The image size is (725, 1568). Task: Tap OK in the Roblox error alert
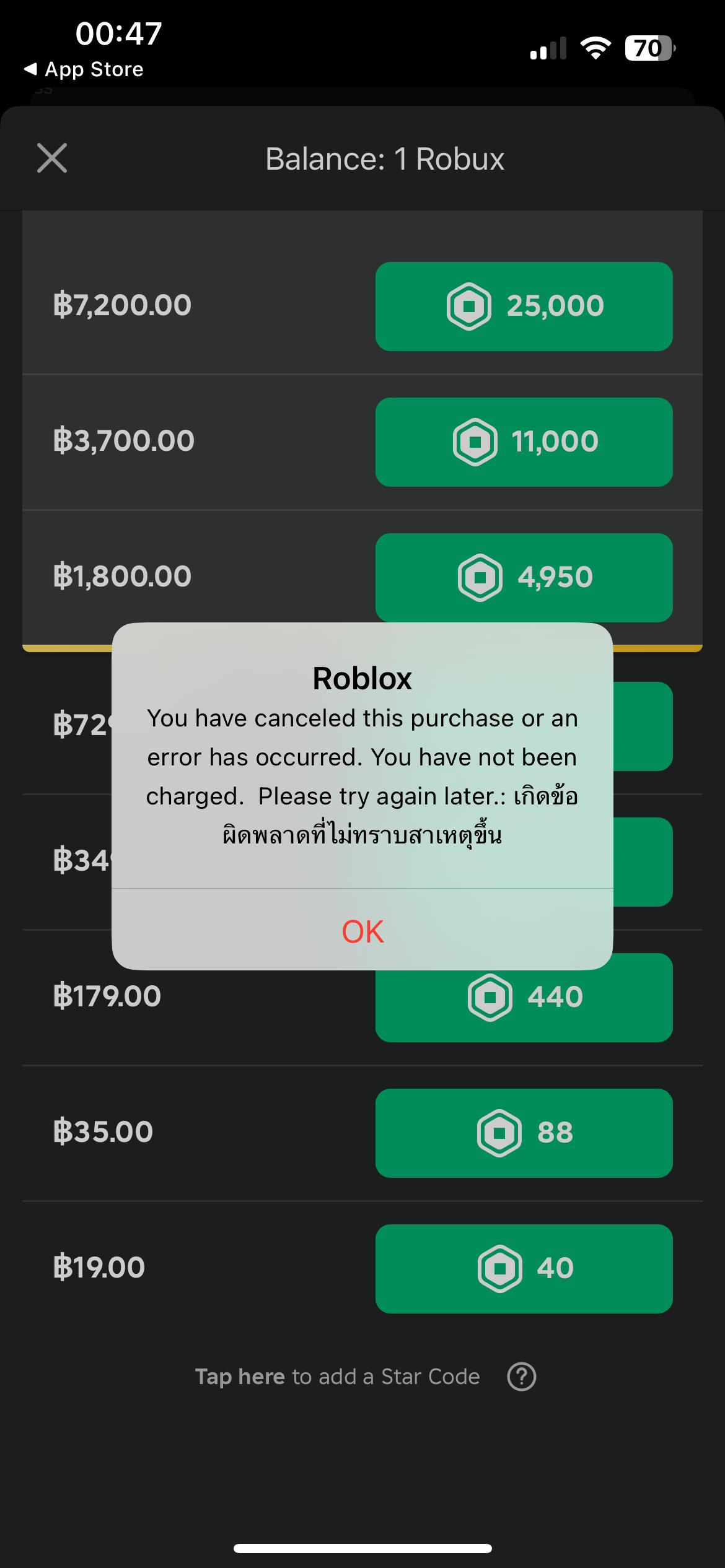(x=362, y=931)
